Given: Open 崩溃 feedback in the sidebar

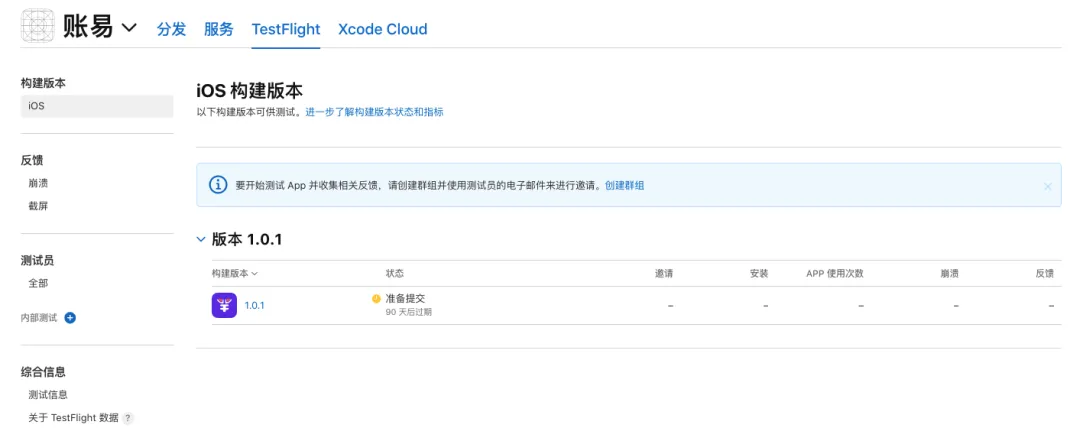Looking at the screenshot, I should (x=38, y=183).
